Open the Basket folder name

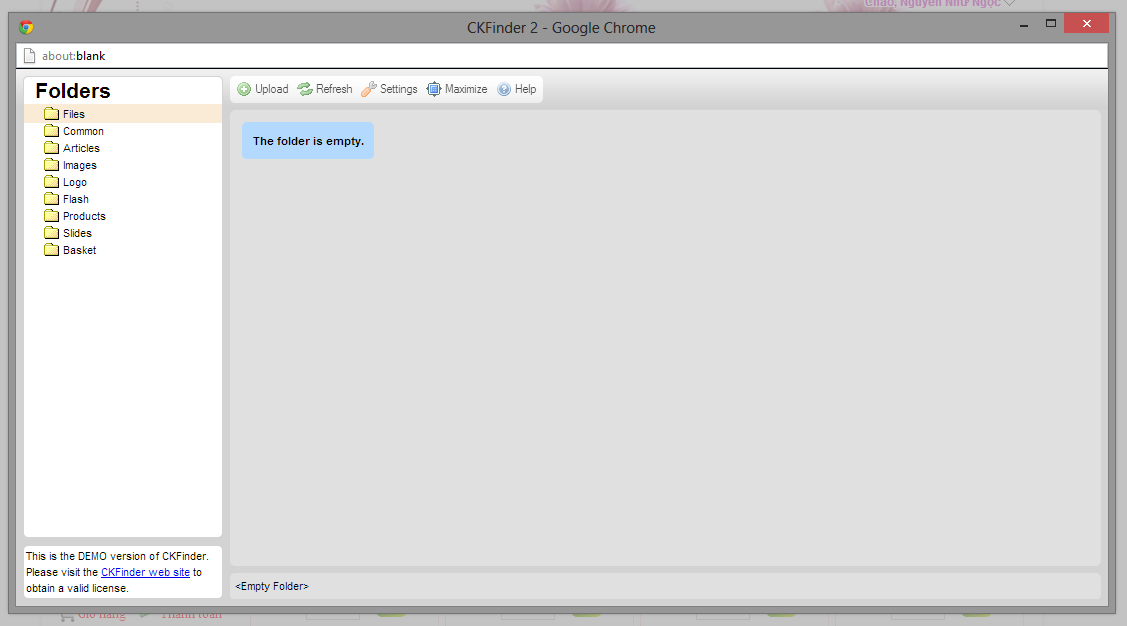tap(80, 250)
